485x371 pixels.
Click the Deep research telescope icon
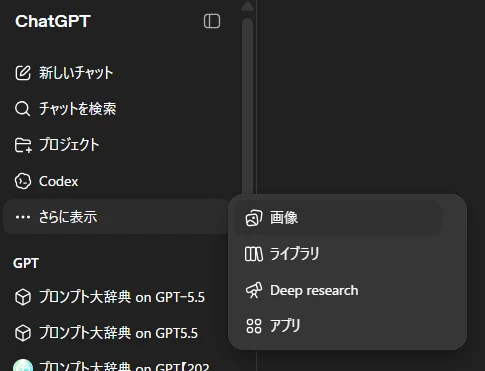[254, 290]
